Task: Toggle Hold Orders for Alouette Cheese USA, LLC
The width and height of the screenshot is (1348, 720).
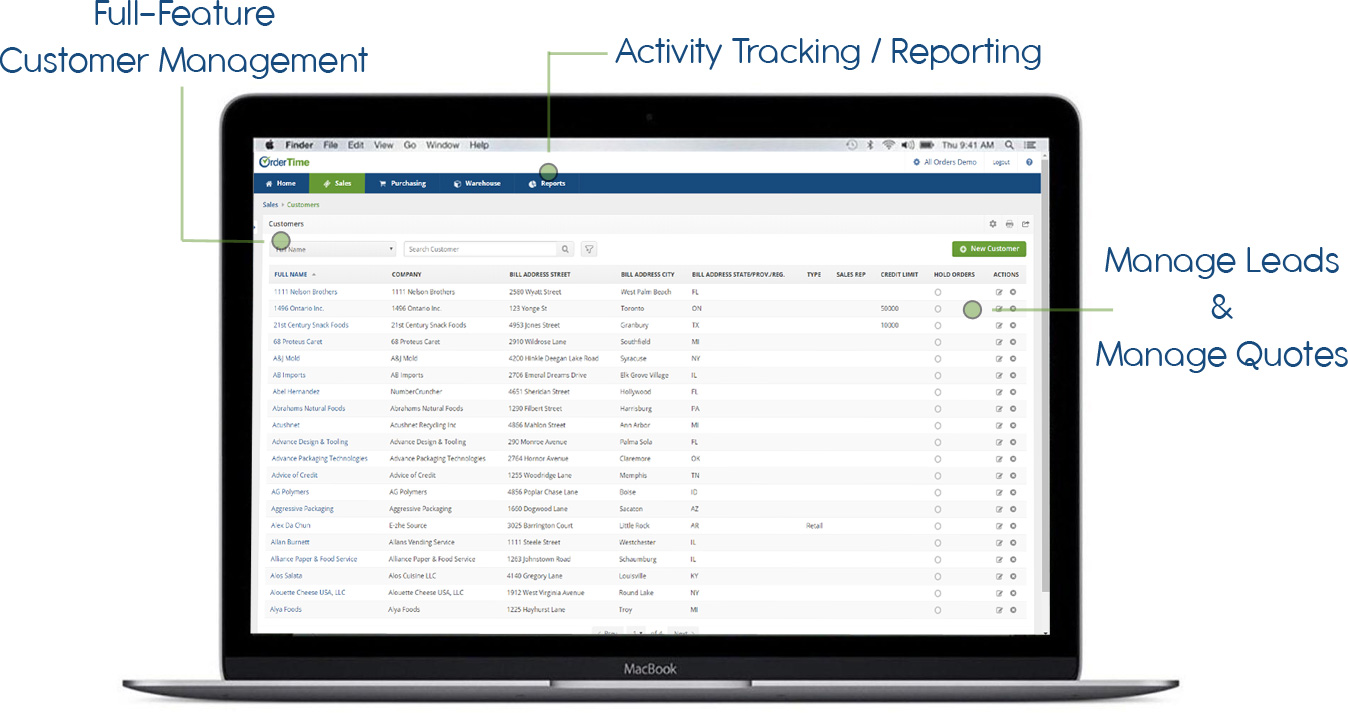Action: (x=937, y=592)
